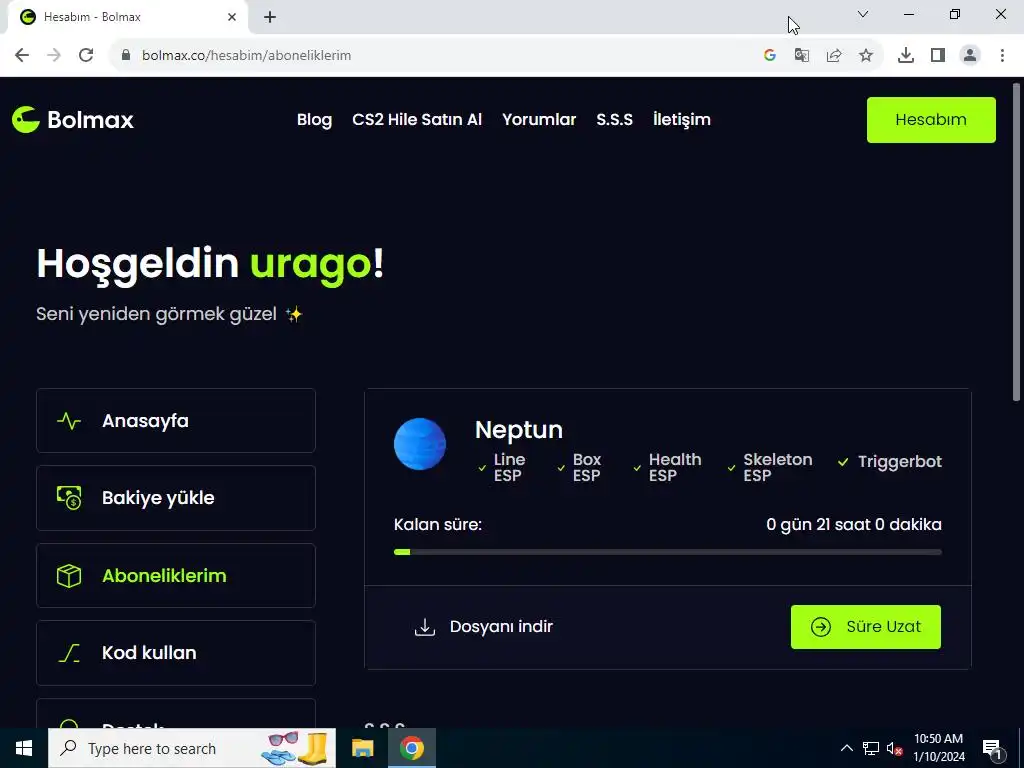This screenshot has height=768, width=1024.
Task: Click the page vertical scrollbar
Action: (1017, 243)
